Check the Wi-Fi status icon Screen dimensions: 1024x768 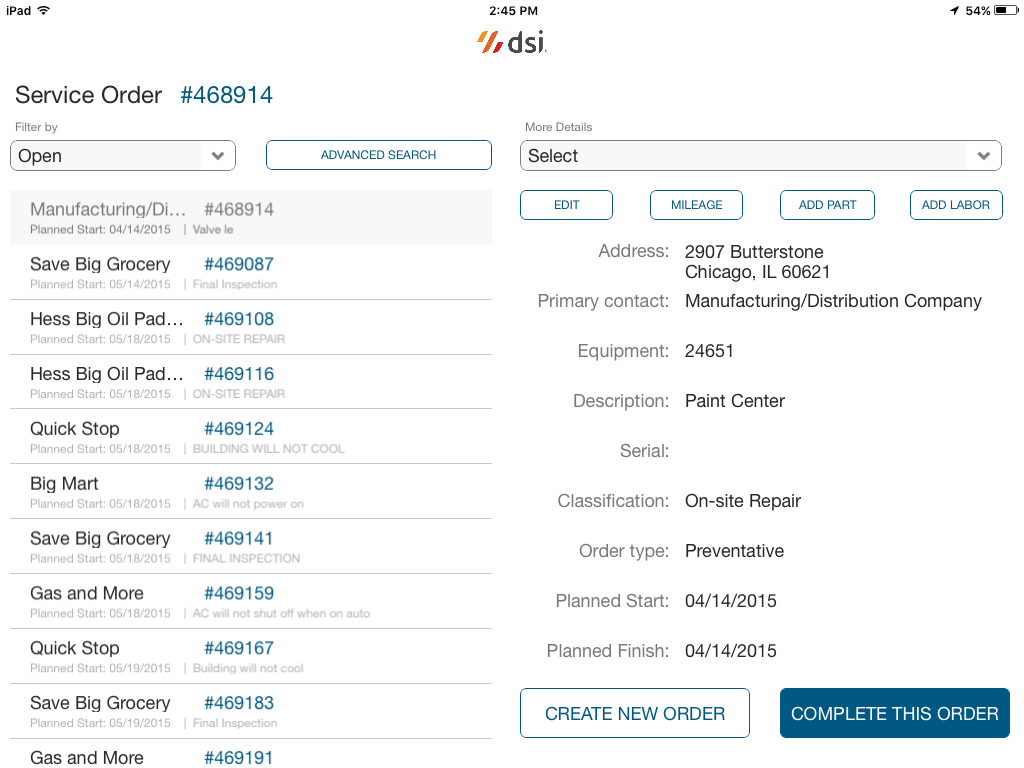click(x=44, y=10)
